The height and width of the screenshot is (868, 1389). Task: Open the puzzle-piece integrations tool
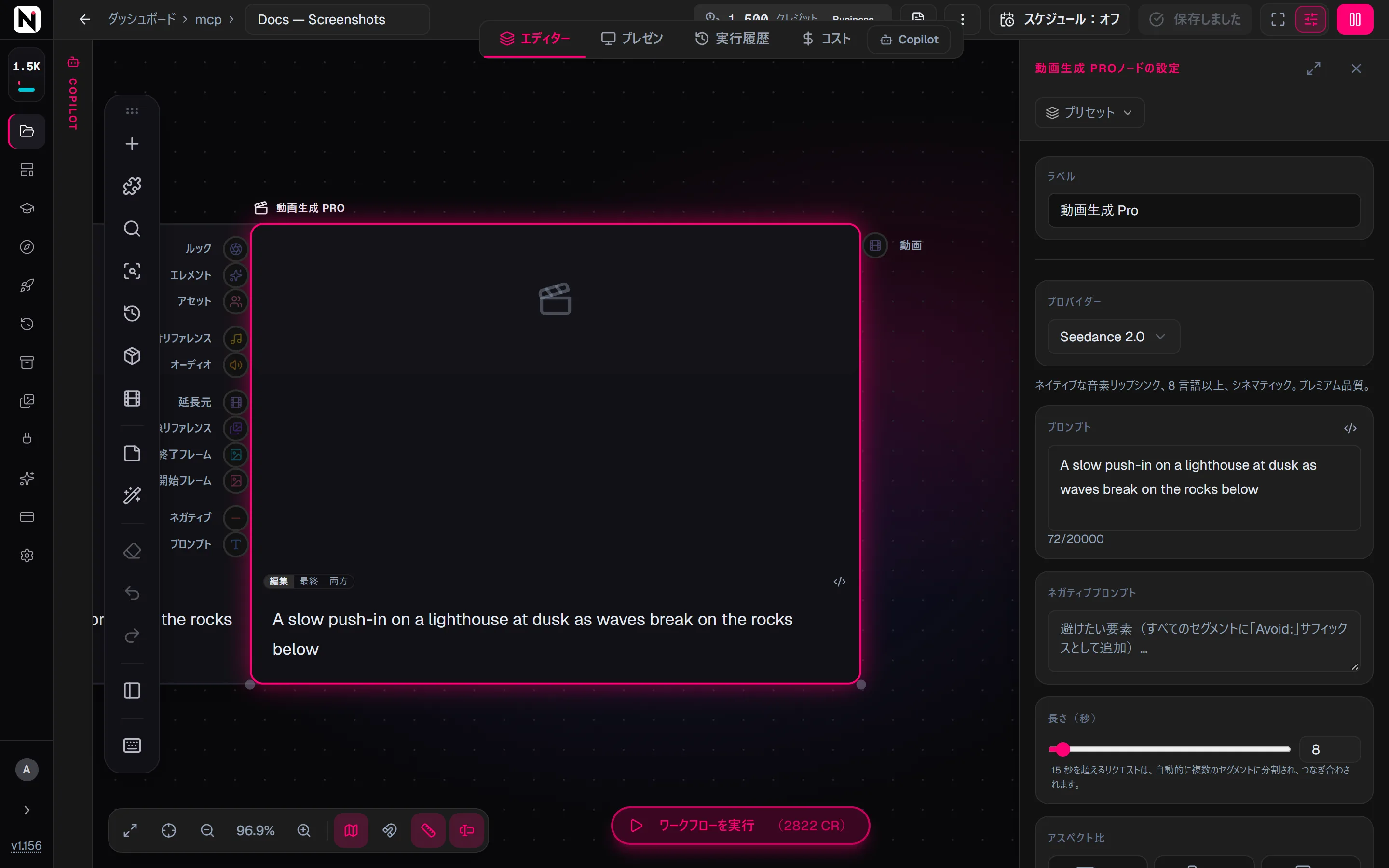coord(132,186)
